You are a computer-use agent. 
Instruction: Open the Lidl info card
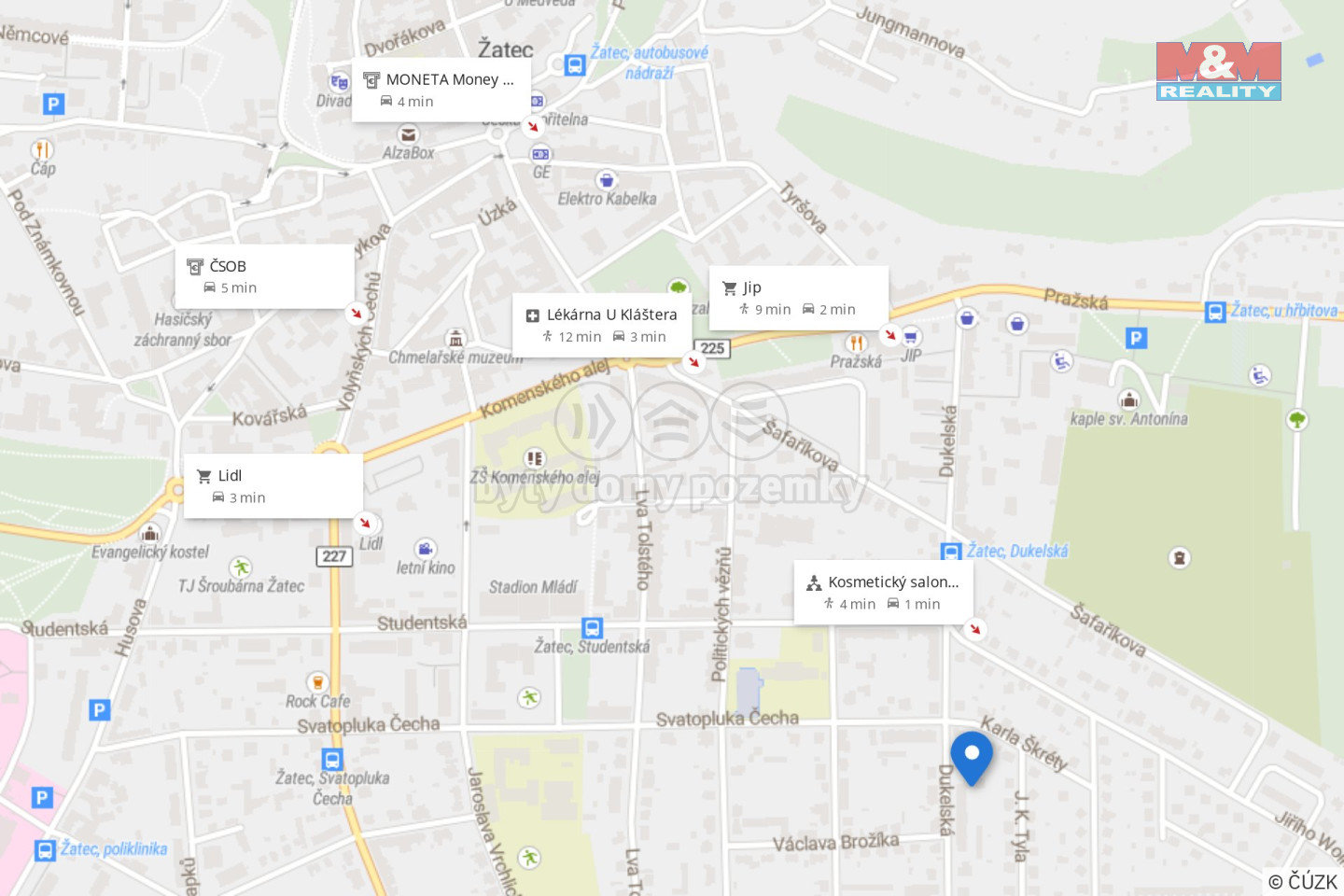[273, 485]
